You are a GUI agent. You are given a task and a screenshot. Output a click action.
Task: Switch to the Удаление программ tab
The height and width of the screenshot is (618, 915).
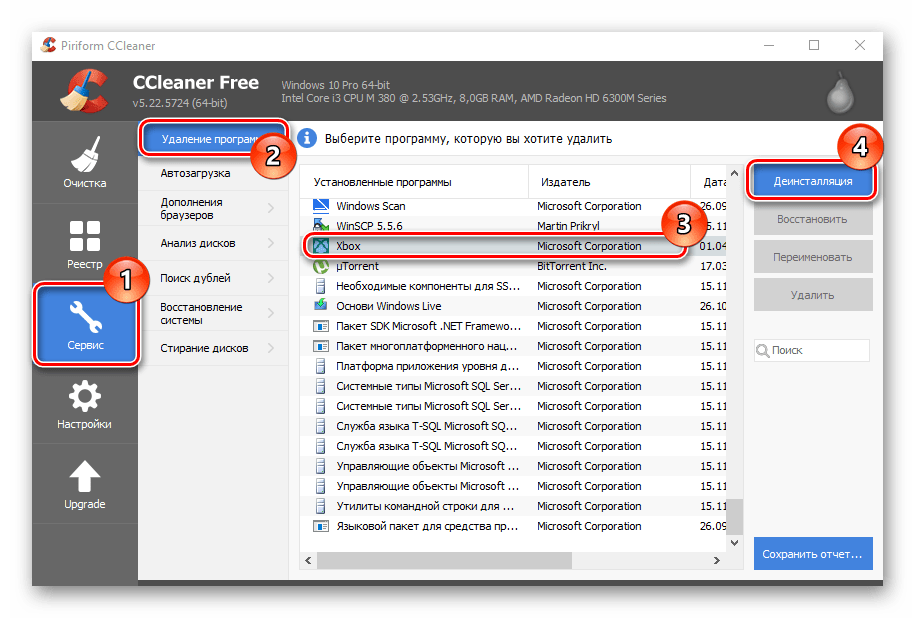pos(208,139)
